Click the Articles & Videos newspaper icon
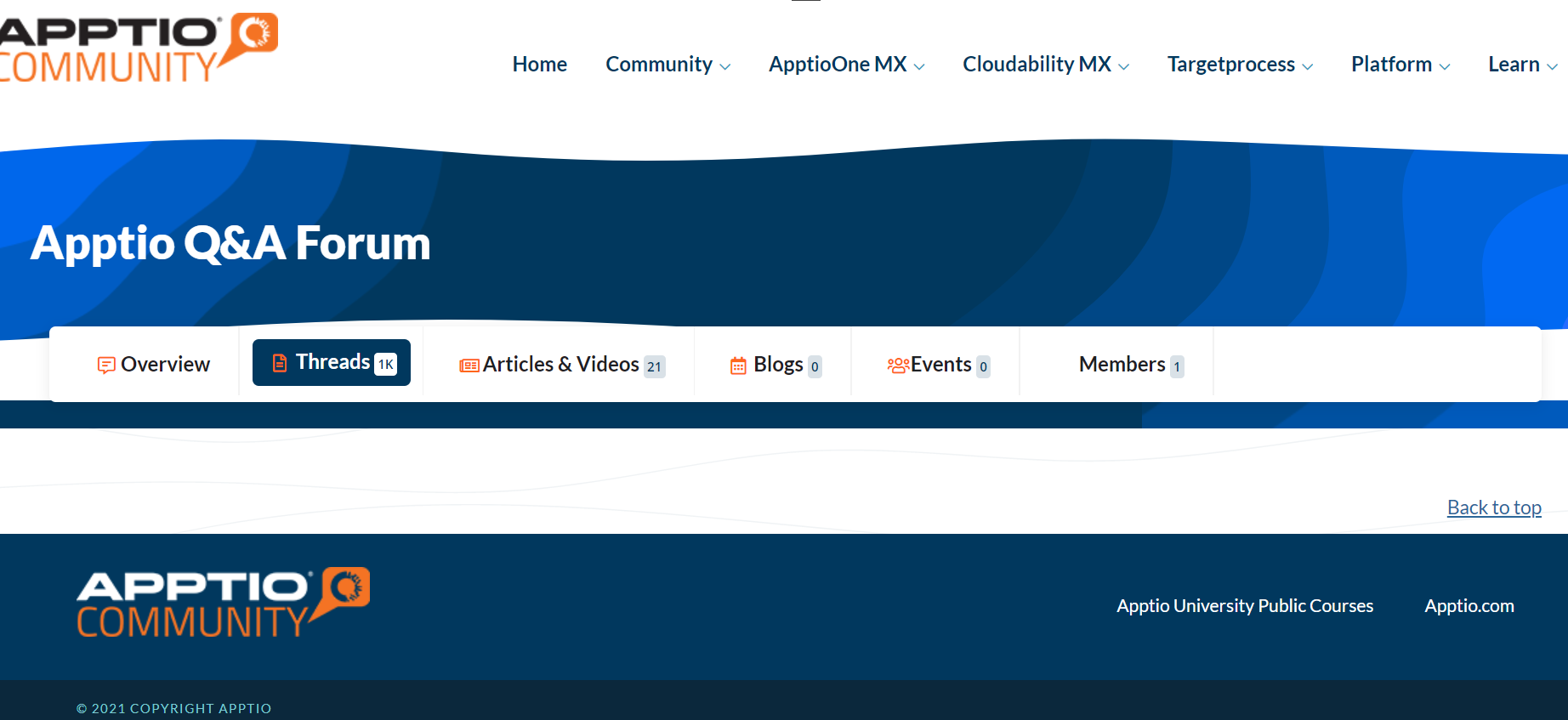Viewport: 1568px width, 720px height. (469, 366)
